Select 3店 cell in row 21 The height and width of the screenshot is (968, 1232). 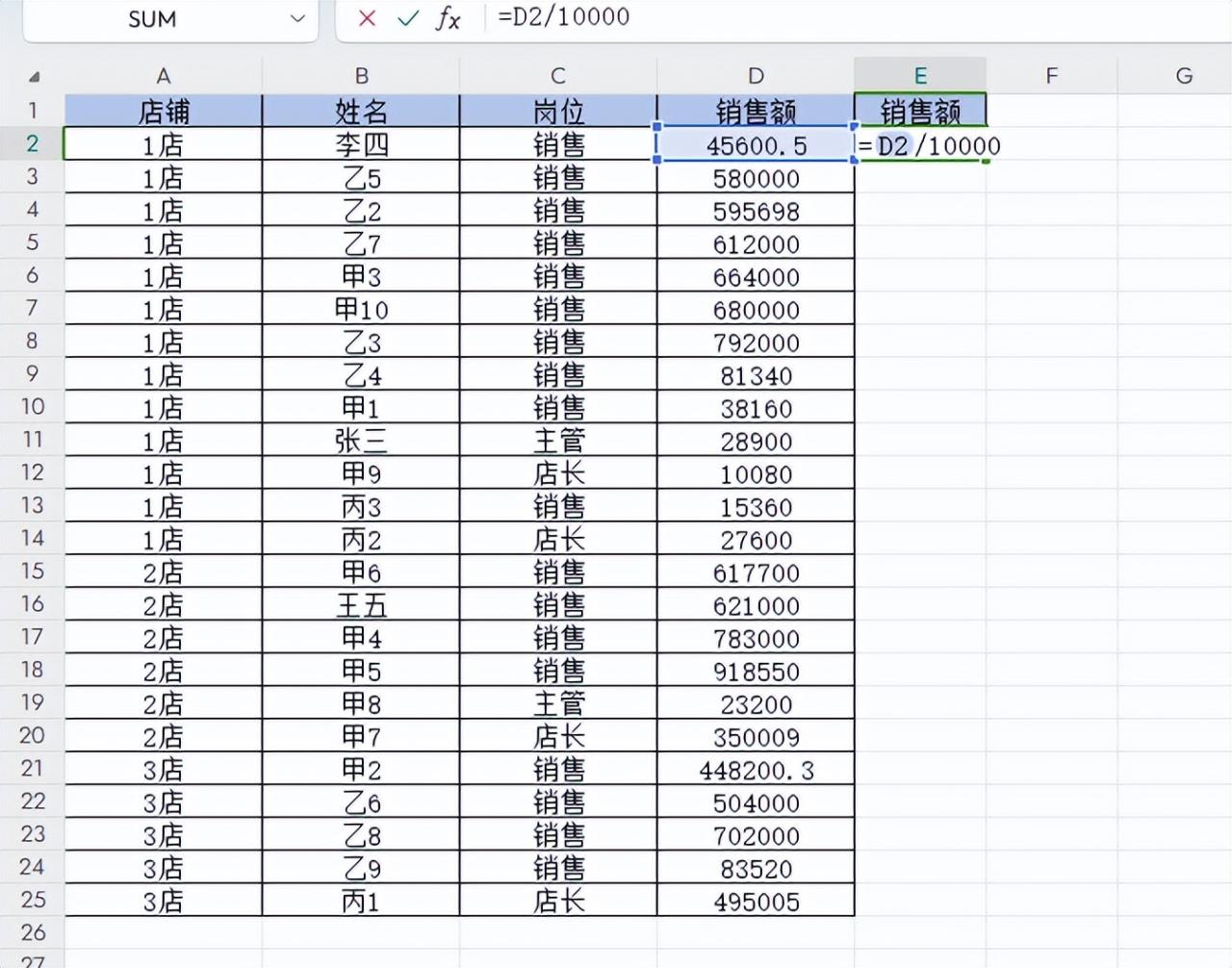(164, 769)
